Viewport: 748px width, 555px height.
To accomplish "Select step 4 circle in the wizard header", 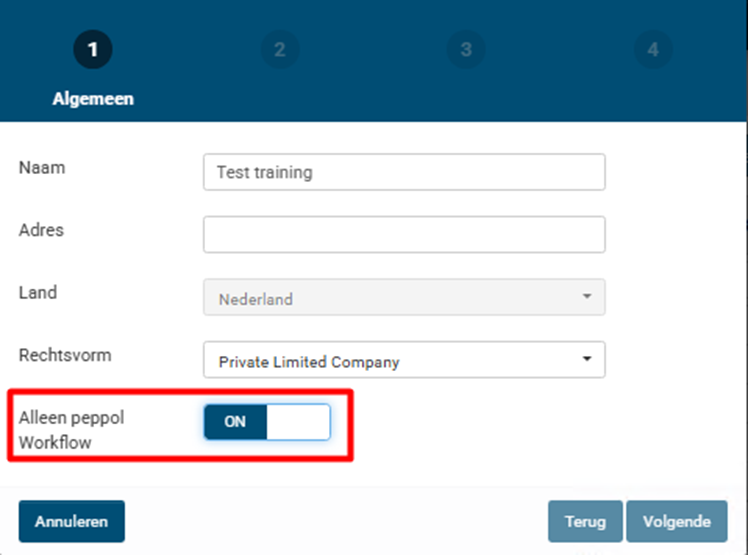I will (653, 49).
